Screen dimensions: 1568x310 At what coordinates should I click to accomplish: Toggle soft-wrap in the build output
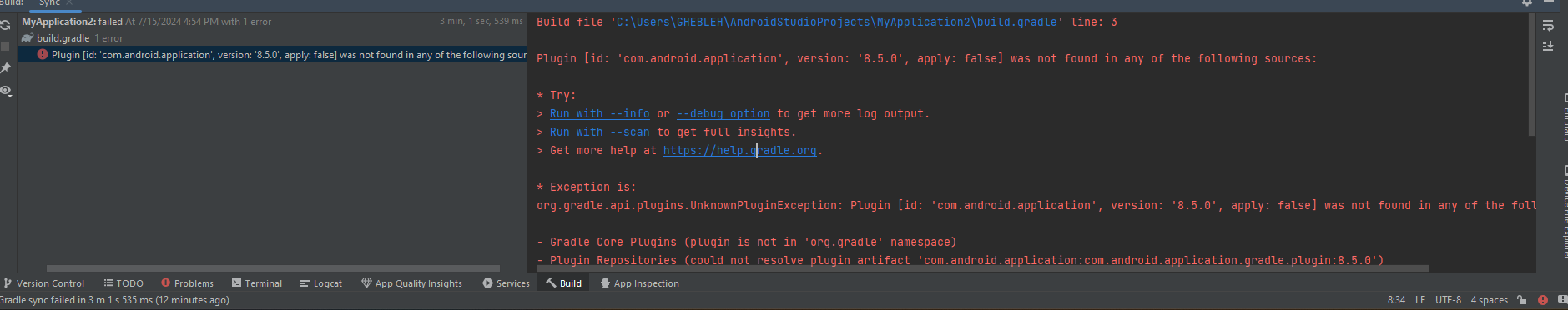tap(1548, 26)
